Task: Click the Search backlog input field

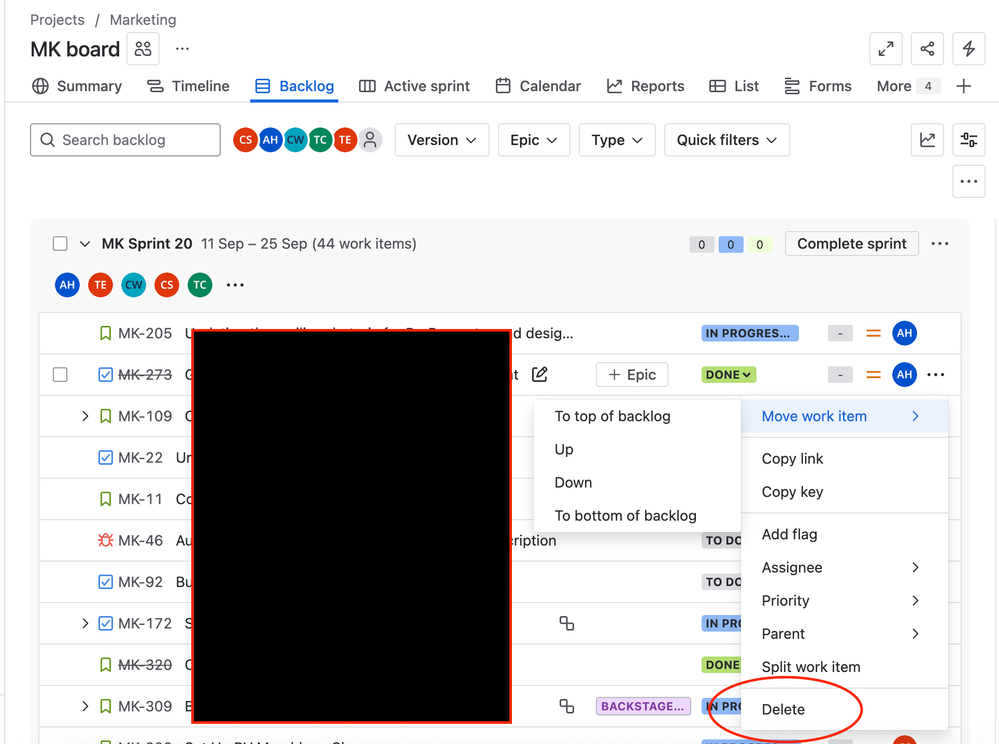Action: coord(125,140)
